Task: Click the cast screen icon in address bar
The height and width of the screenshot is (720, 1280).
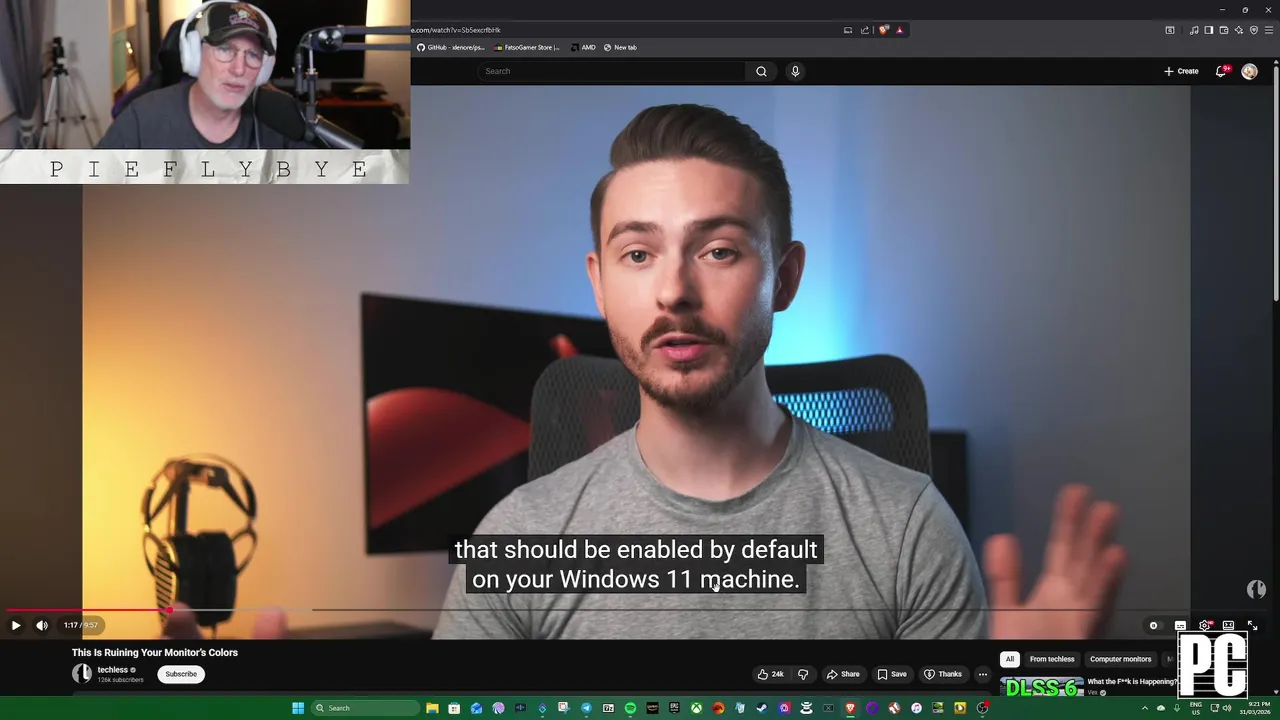Action: (x=848, y=30)
